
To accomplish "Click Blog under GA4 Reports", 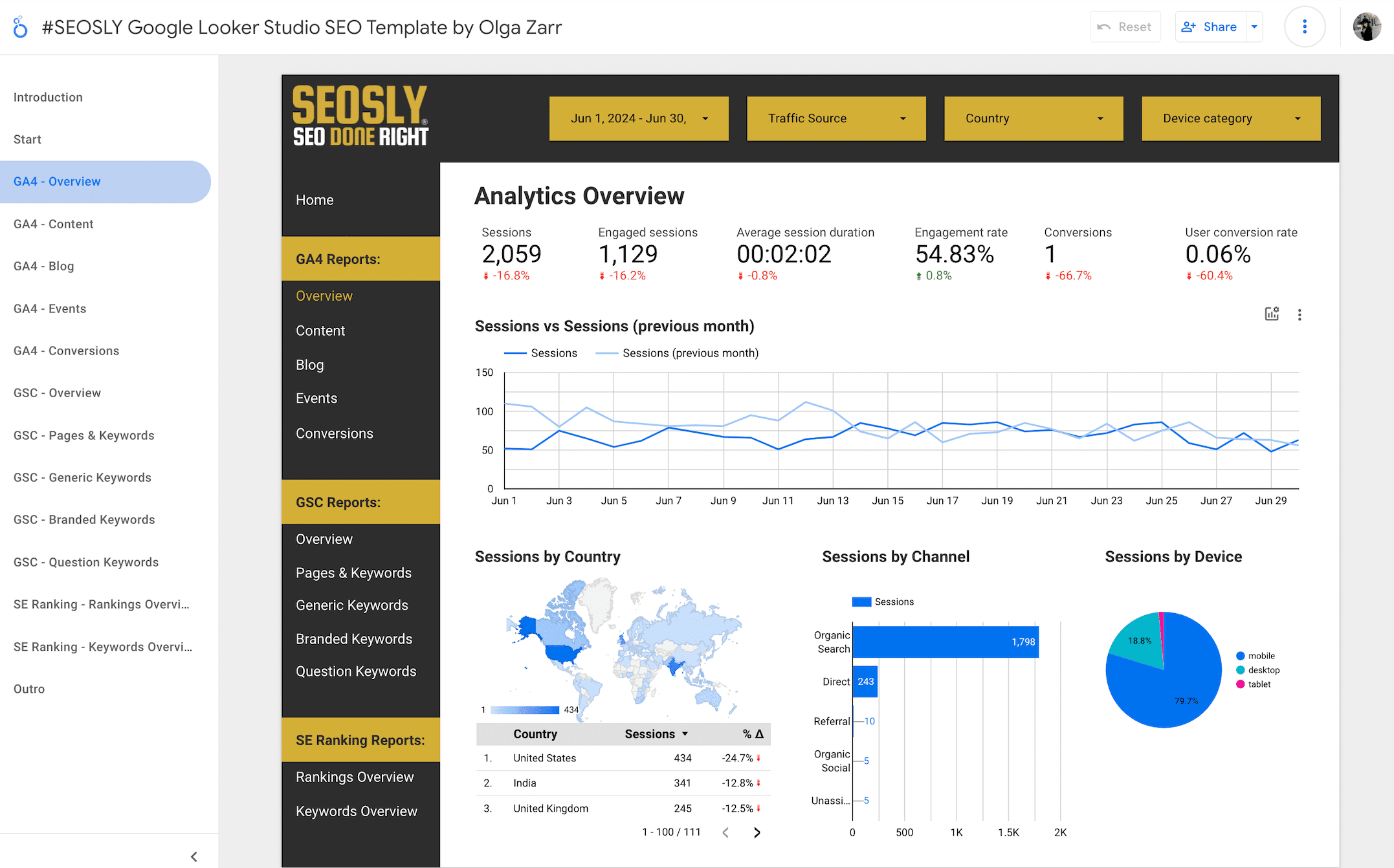I will tap(309, 365).
